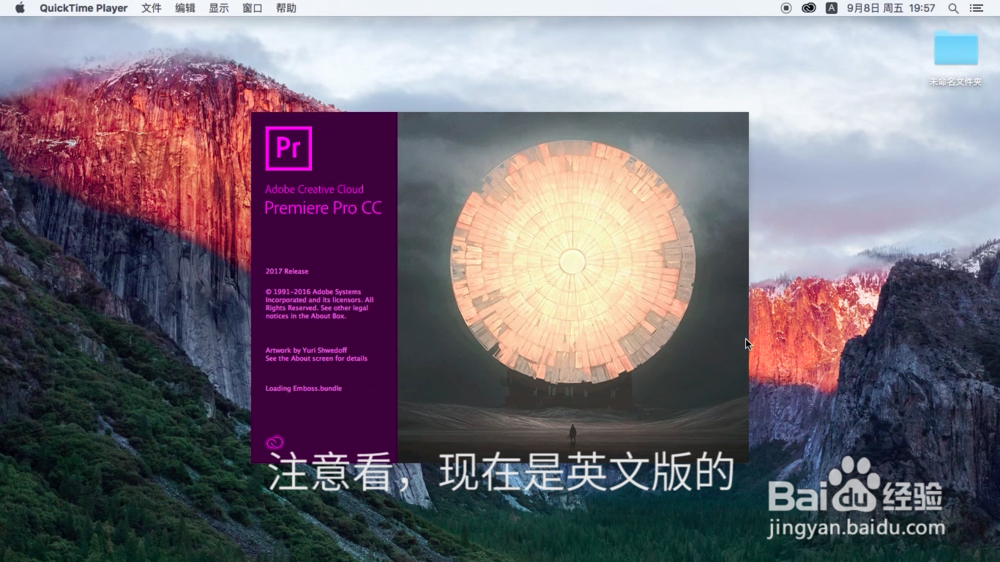Click the Premiere Pro CC title text

click(x=323, y=208)
